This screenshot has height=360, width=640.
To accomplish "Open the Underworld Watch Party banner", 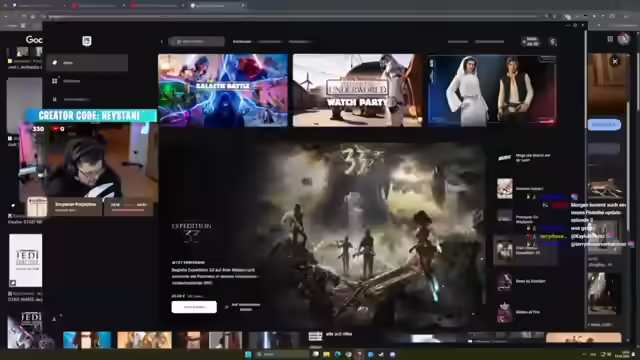I will [x=357, y=90].
